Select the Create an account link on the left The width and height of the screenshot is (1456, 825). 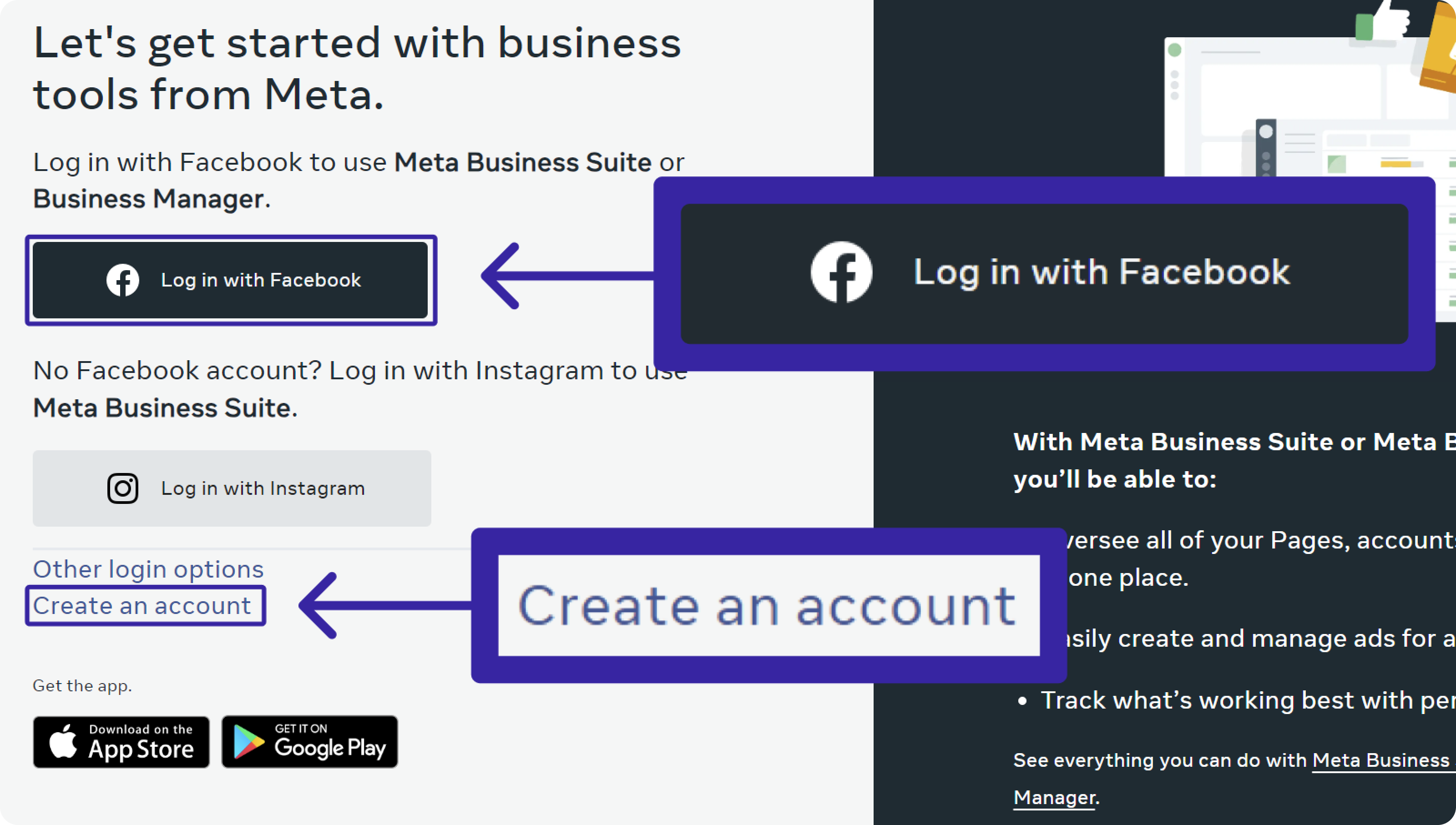[x=142, y=606]
